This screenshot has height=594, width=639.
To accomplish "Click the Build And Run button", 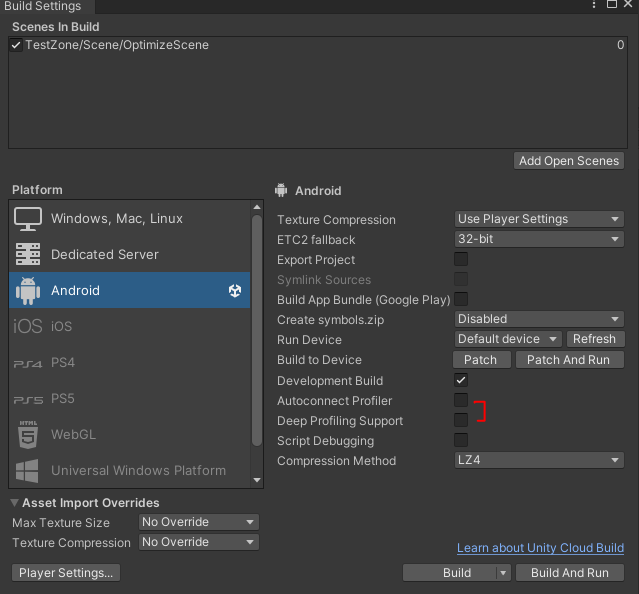I will 569,573.
